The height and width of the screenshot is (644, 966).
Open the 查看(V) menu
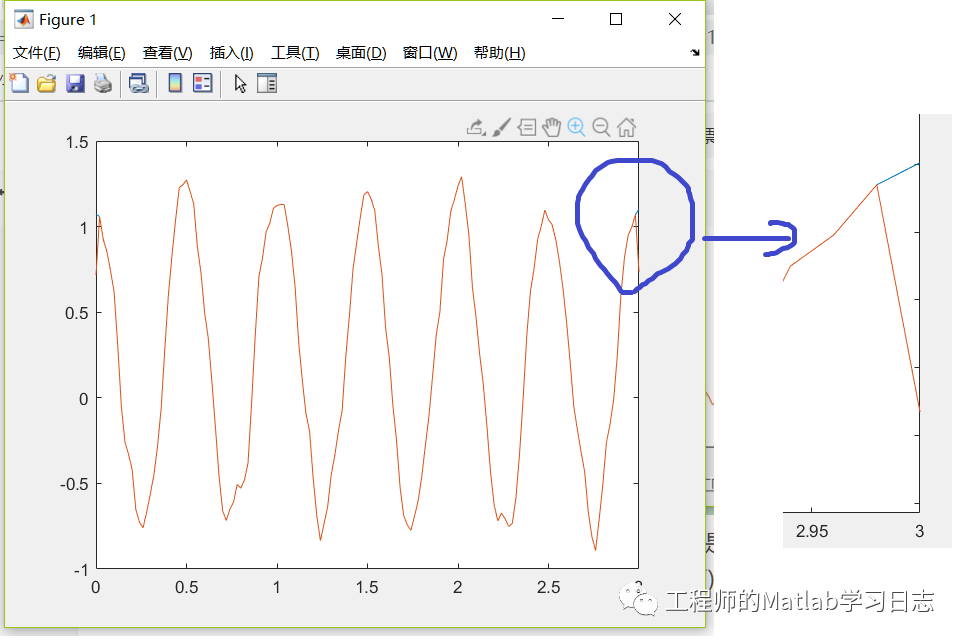pos(168,53)
